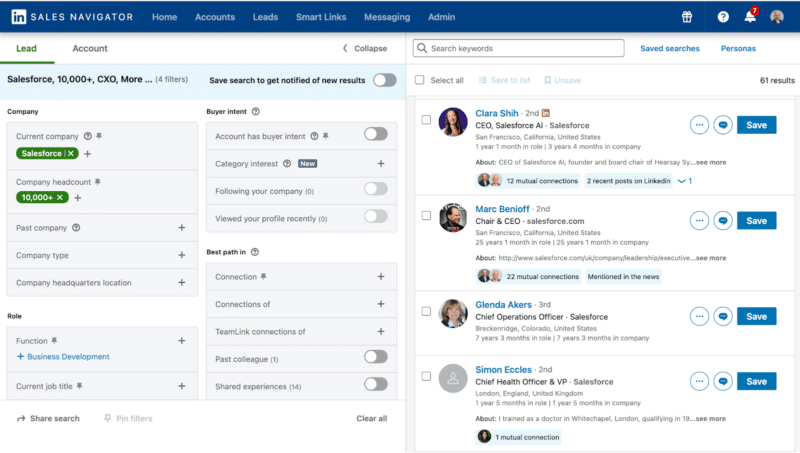
Task: Open more options for Glenda Akers
Action: click(699, 316)
